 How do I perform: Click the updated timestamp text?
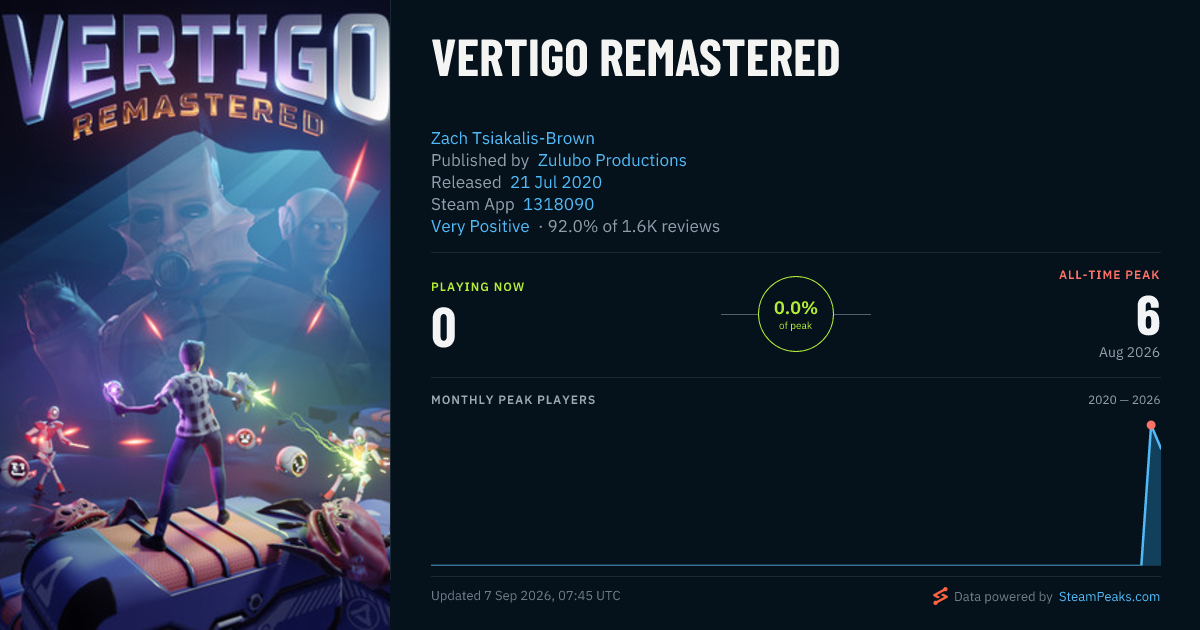526,596
